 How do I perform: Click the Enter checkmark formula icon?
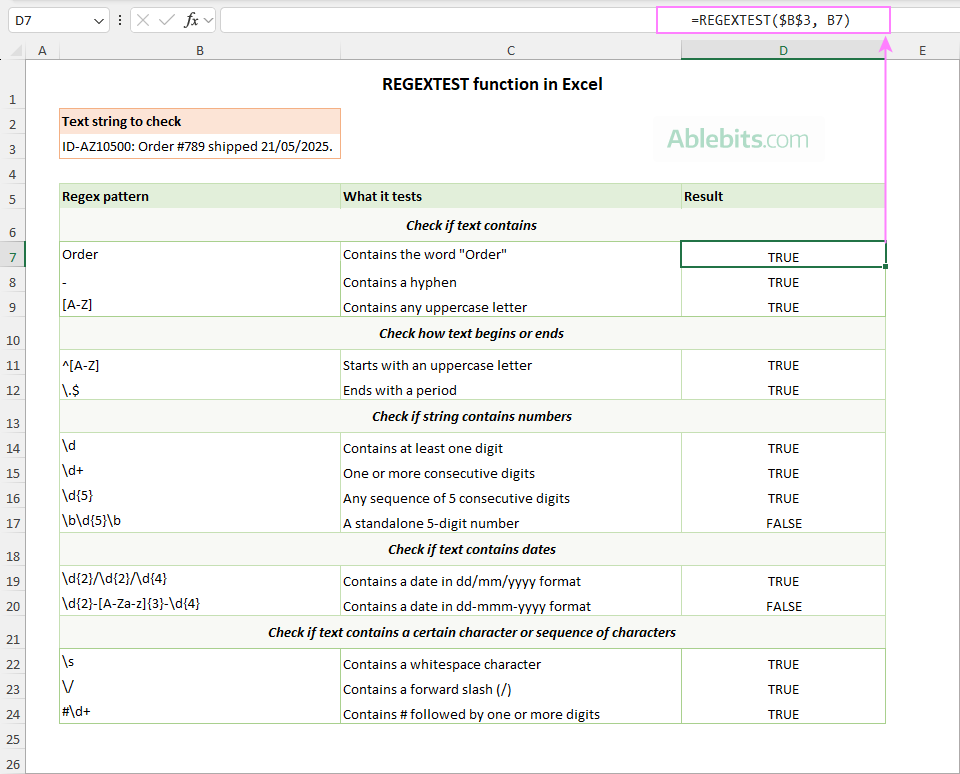click(x=167, y=20)
